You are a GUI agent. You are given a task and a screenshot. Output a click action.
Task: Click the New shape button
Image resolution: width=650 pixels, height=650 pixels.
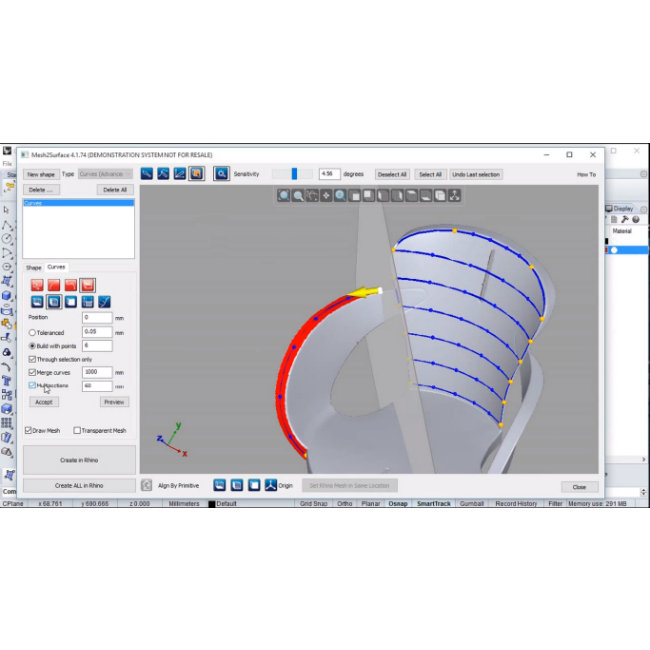click(41, 174)
